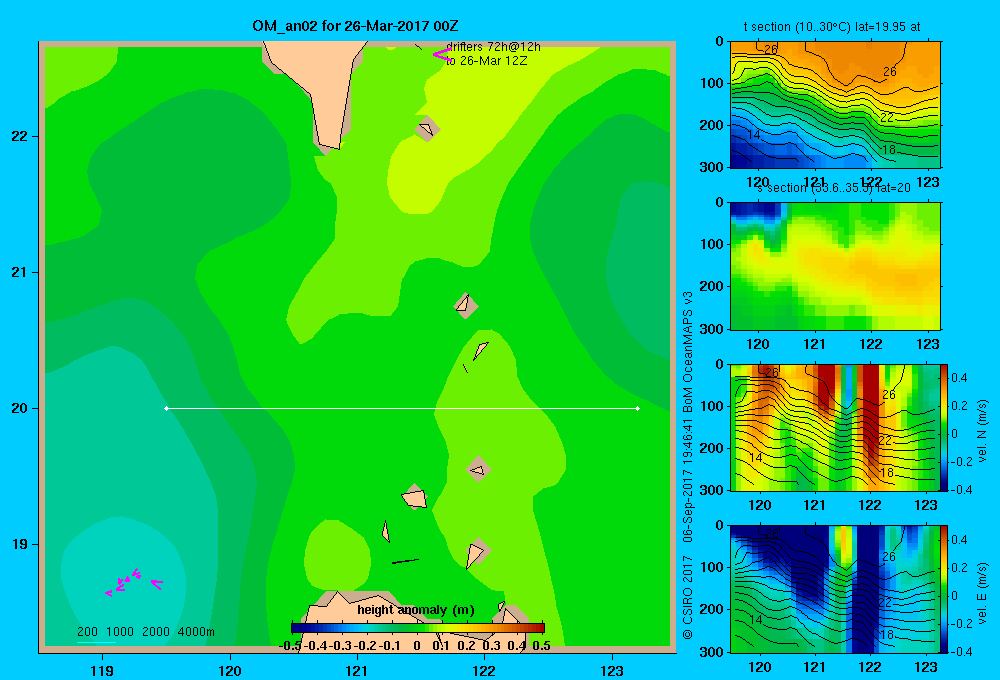Click the 'height anomaly (m)' label

(x=416, y=610)
